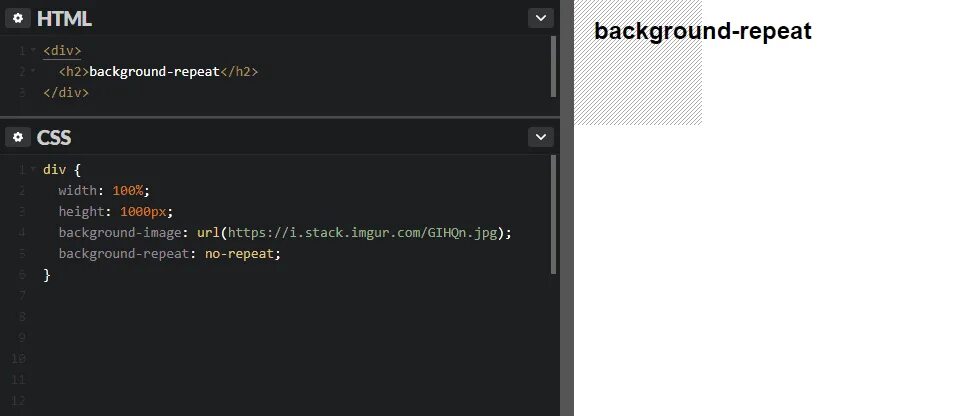Expand the HTML panel dropdown chevron
The width and height of the screenshot is (955, 416).
[540, 18]
